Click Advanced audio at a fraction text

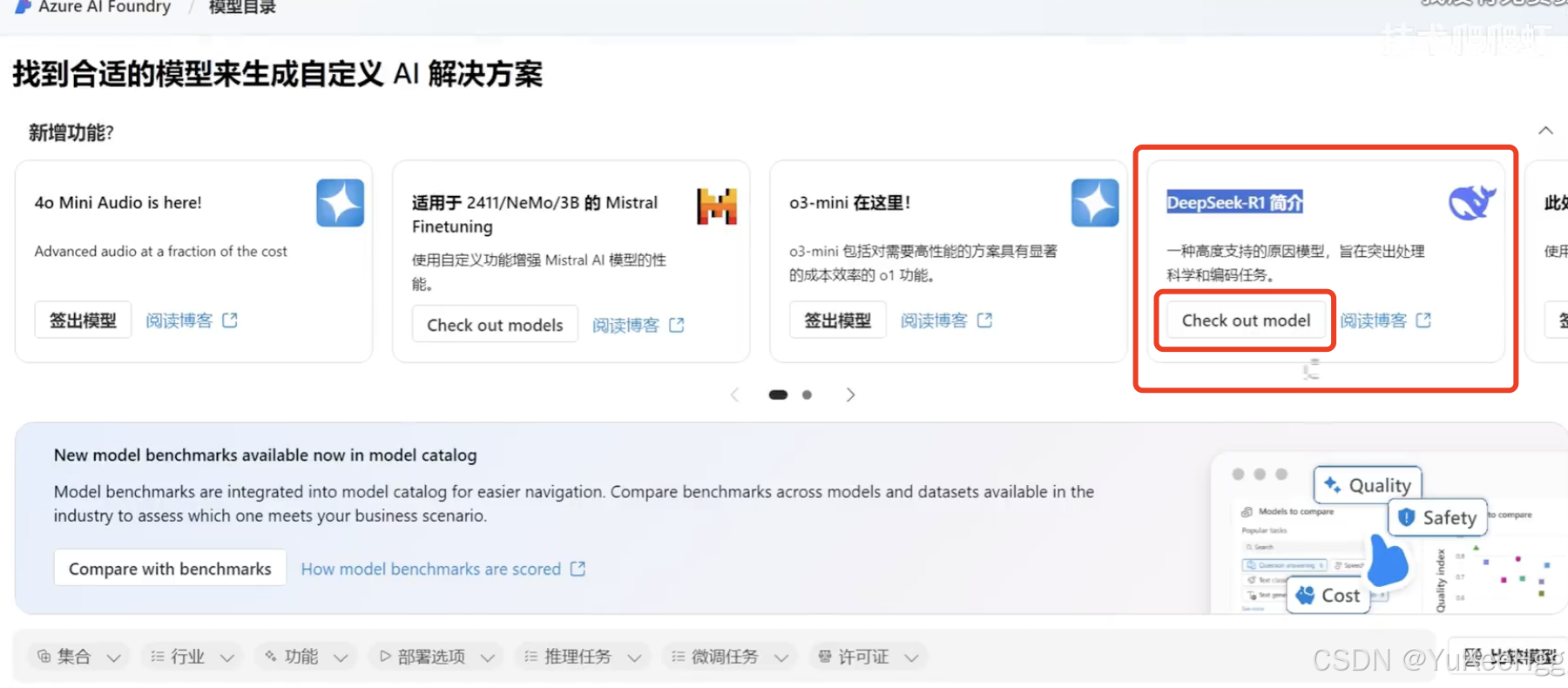[x=160, y=251]
